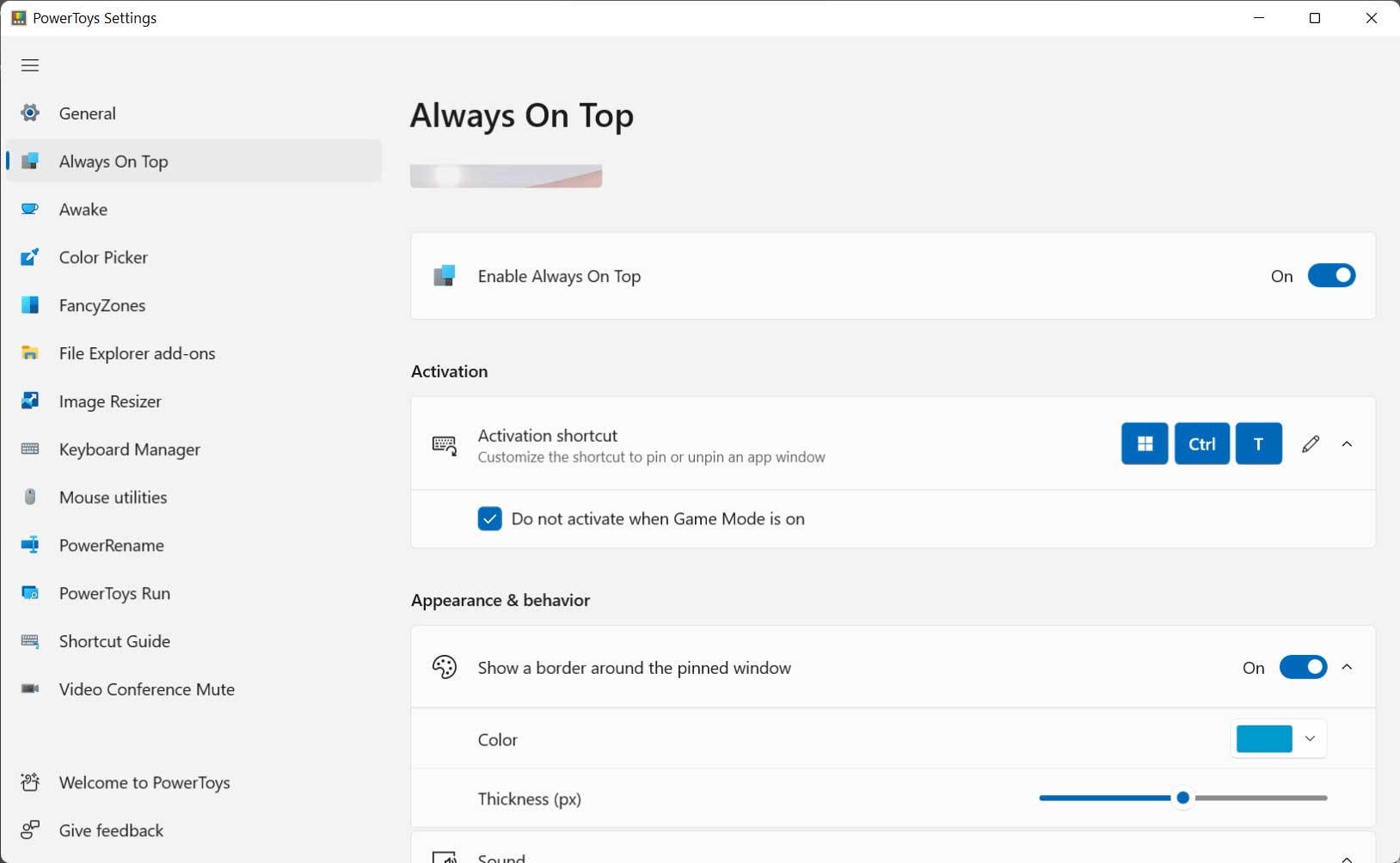Collapse the border settings chevron
1400x863 pixels.
(x=1348, y=667)
